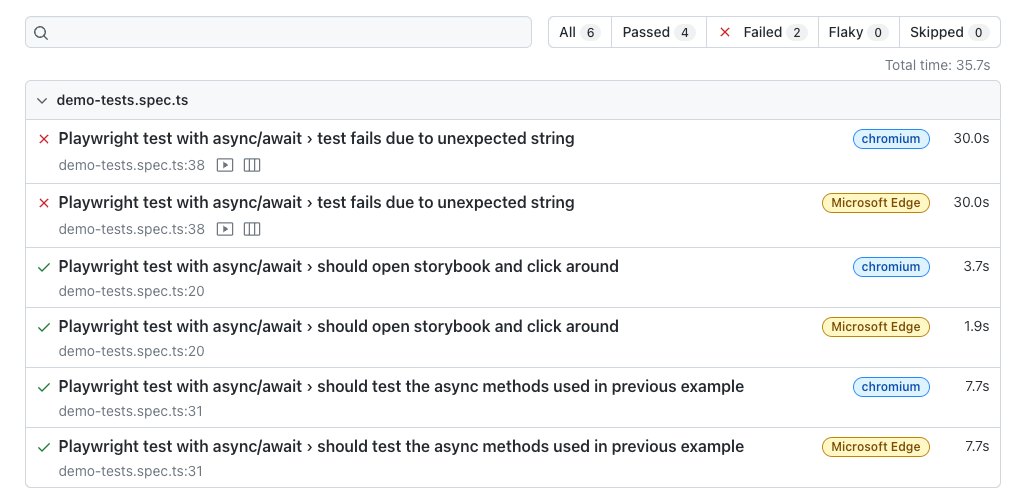This screenshot has height=503, width=1016.
Task: Open Edge 'should open storybook and click around'
Action: 338,327
